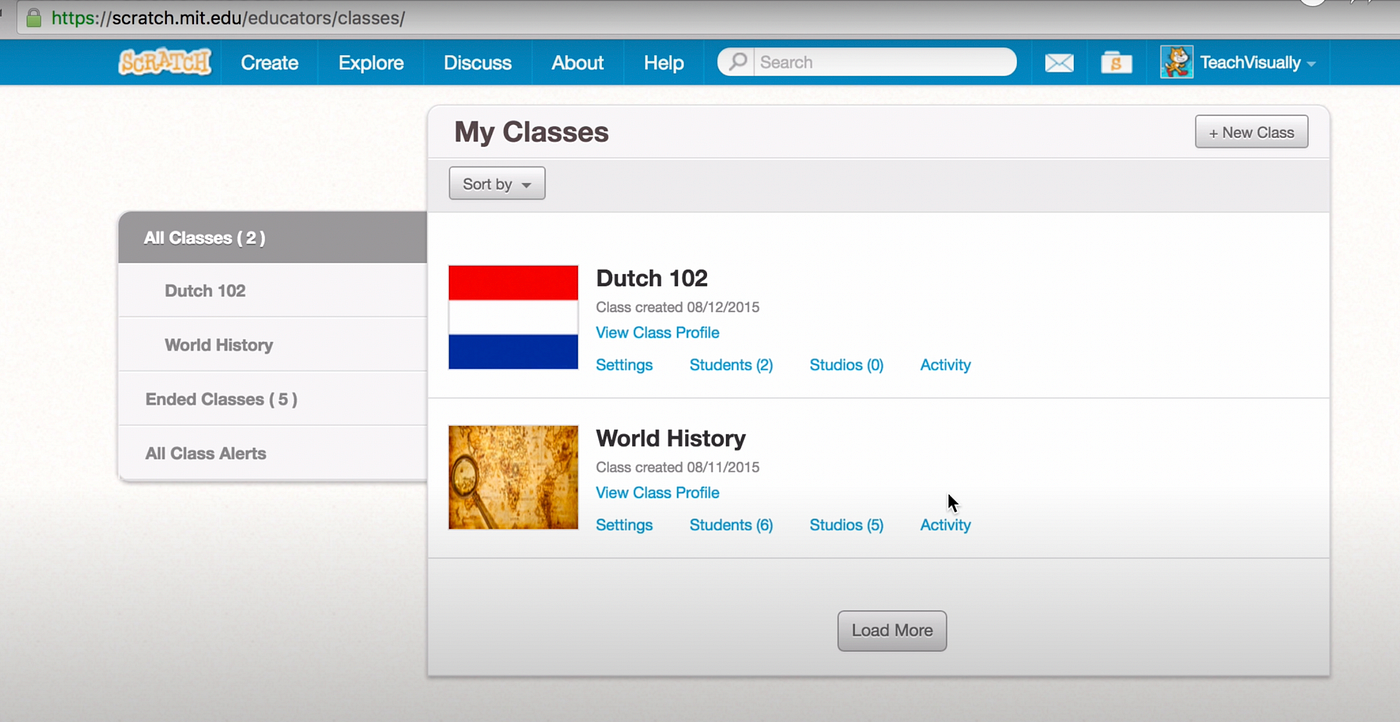Click the Dutch flag class thumbnail
The image size is (1400, 722).
(x=513, y=317)
